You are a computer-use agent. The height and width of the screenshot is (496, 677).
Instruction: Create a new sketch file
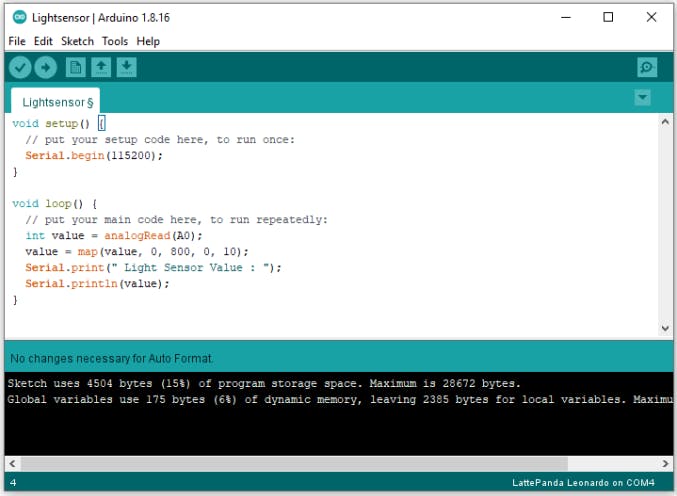(x=76, y=67)
